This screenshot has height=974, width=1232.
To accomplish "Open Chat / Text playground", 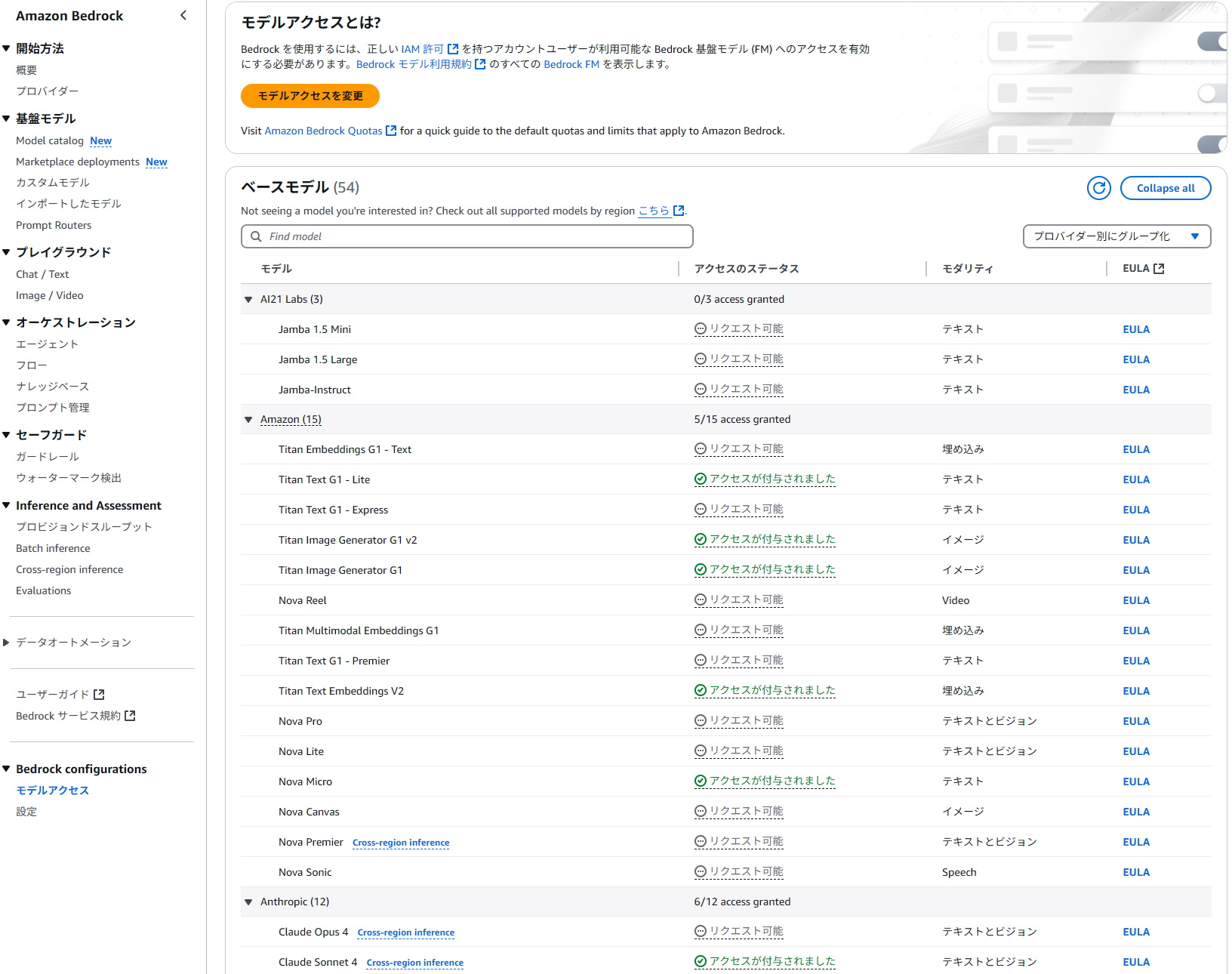I will point(42,274).
